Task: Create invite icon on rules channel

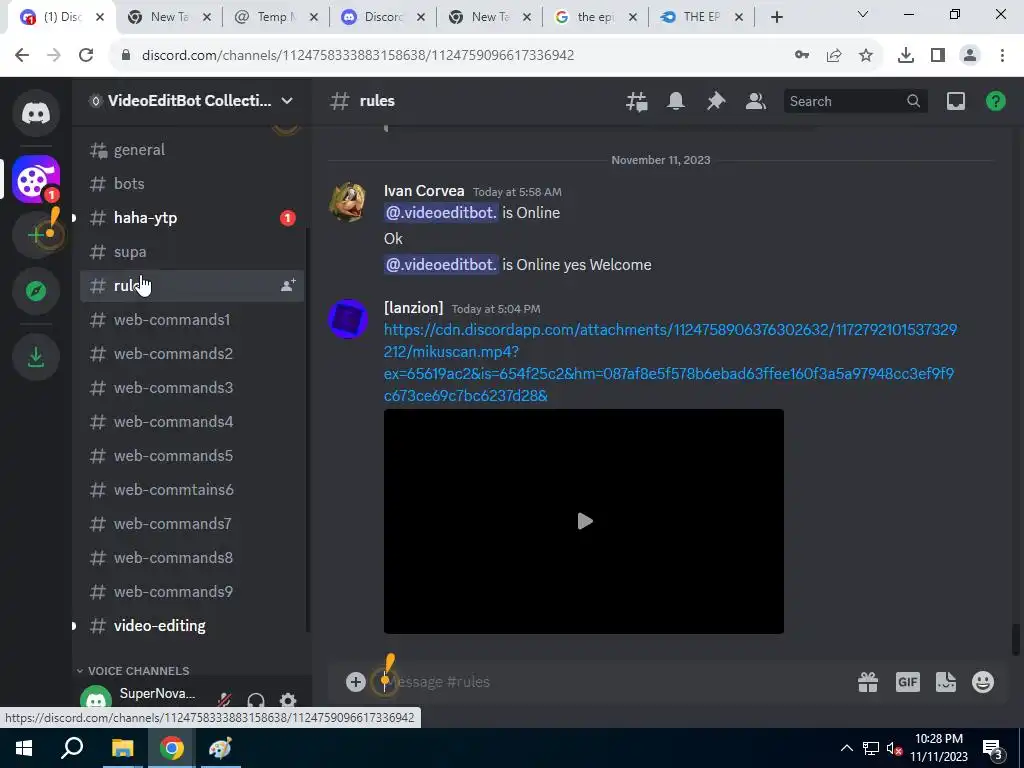Action: [288, 285]
